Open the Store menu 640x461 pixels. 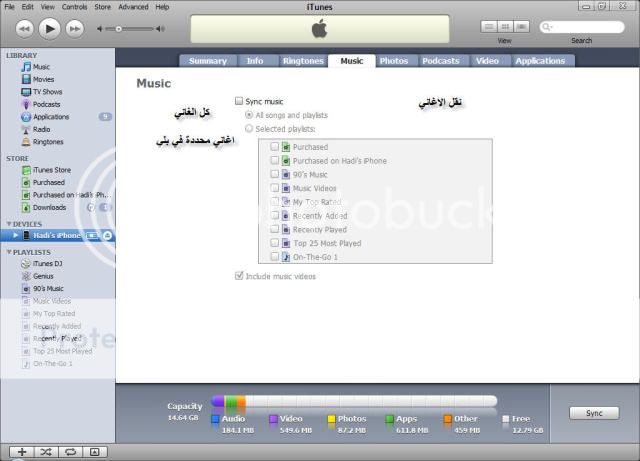pos(102,7)
